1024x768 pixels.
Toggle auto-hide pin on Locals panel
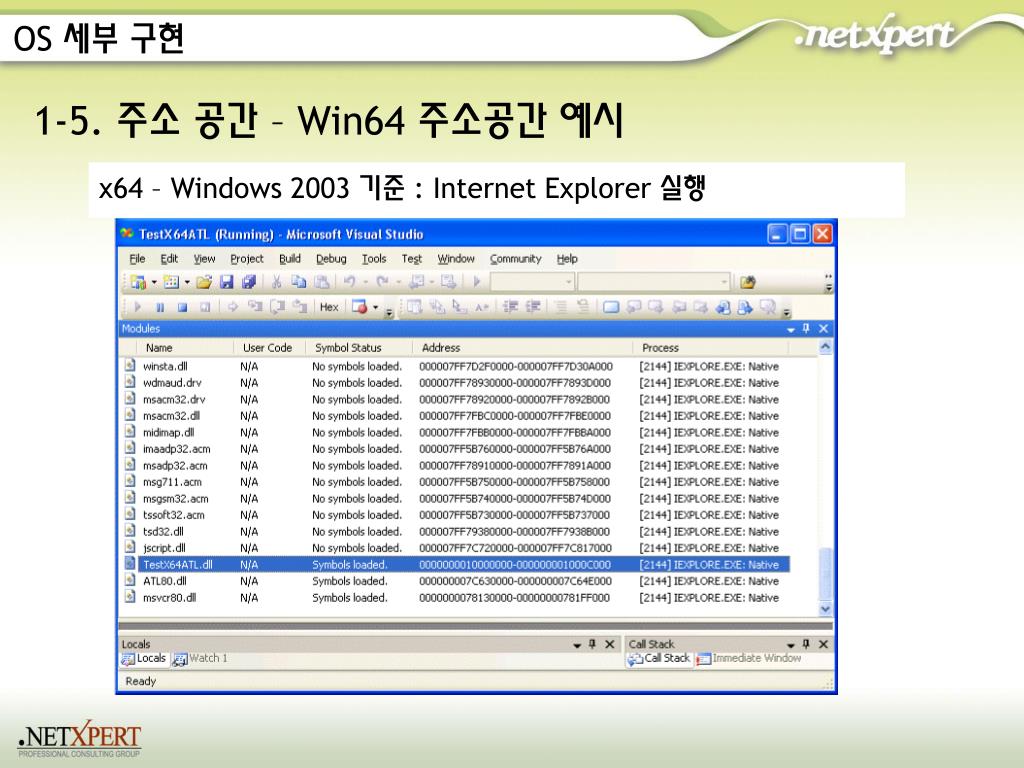(592, 644)
